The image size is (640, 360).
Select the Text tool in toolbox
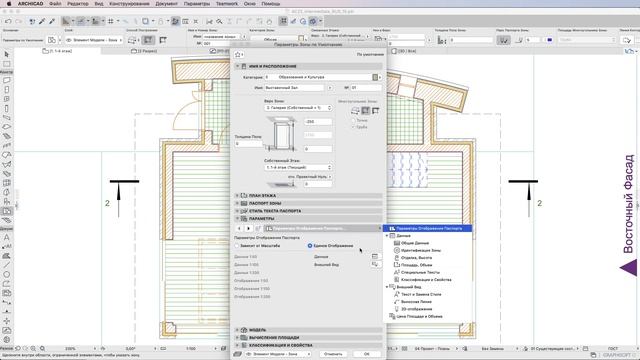(x=7, y=237)
